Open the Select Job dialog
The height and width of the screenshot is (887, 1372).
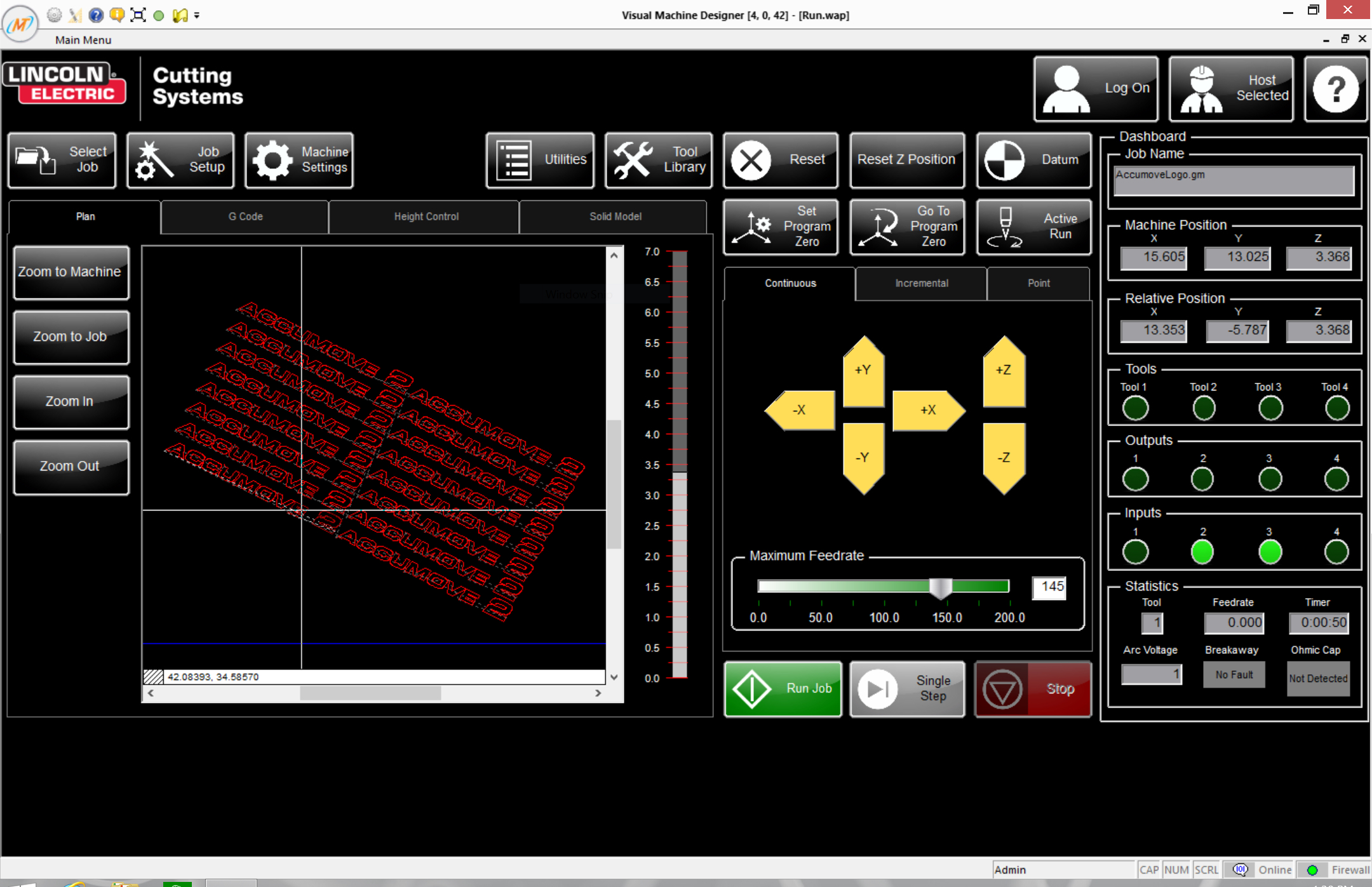(62, 160)
